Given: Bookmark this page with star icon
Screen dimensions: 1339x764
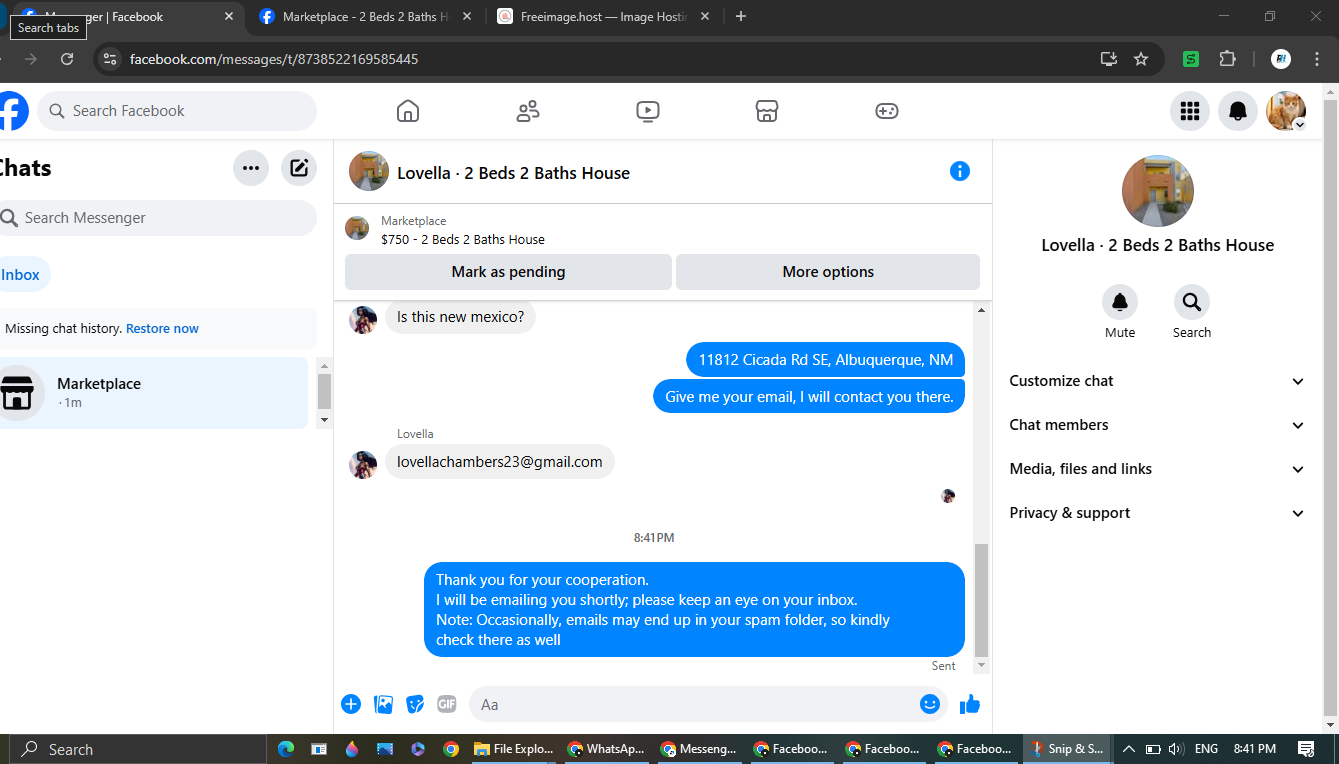Looking at the screenshot, I should coord(1141,59).
